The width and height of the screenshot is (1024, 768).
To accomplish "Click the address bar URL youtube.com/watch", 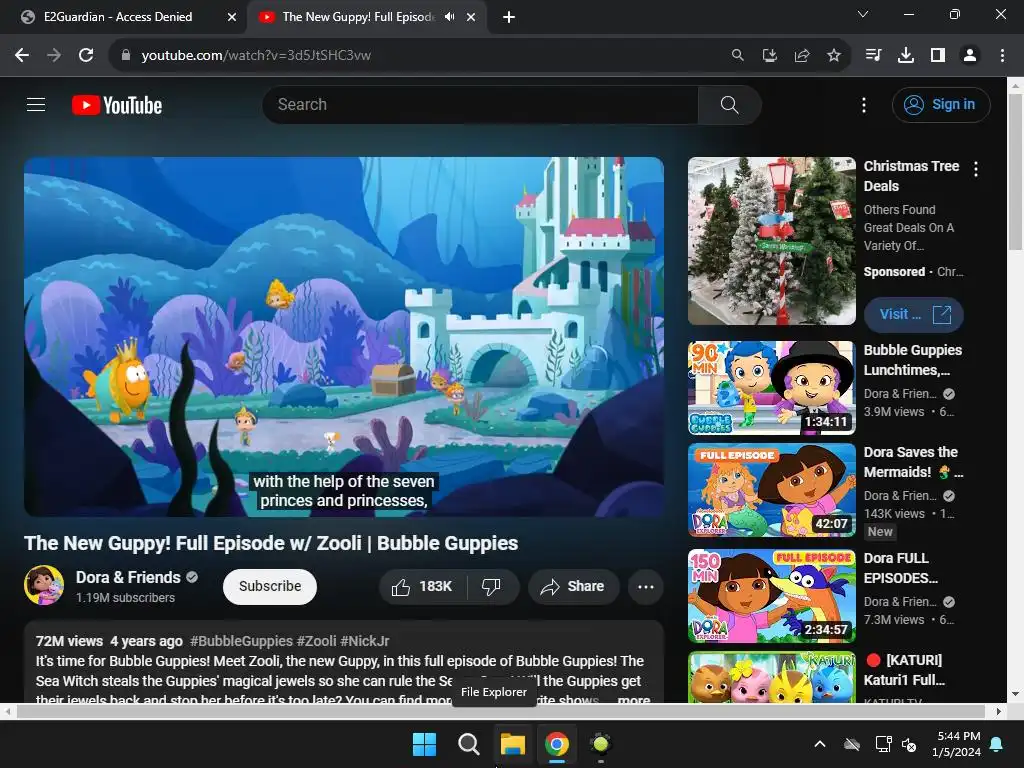I will tap(256, 55).
